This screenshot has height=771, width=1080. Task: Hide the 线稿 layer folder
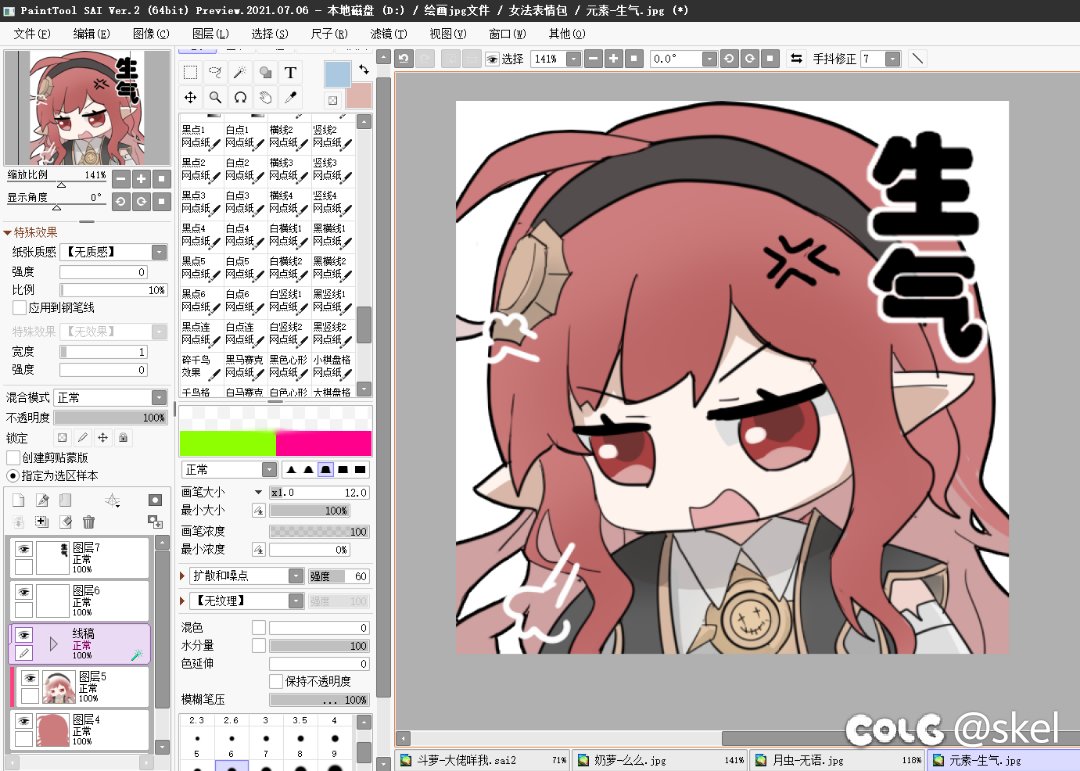(x=24, y=635)
